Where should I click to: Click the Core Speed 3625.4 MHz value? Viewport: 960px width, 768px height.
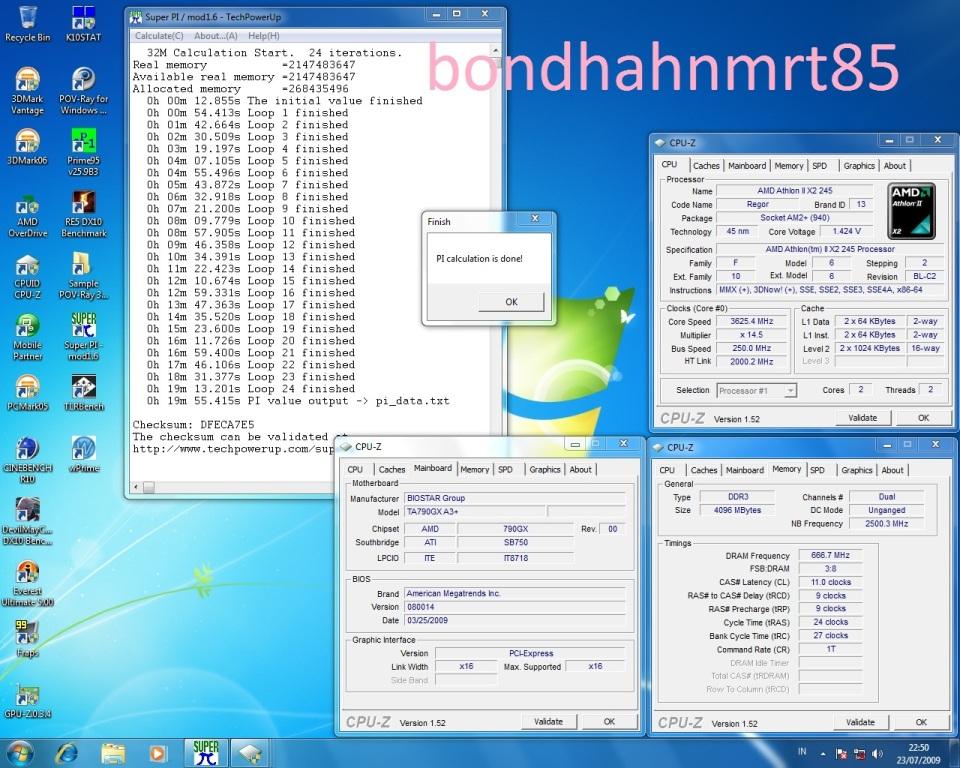coord(752,321)
